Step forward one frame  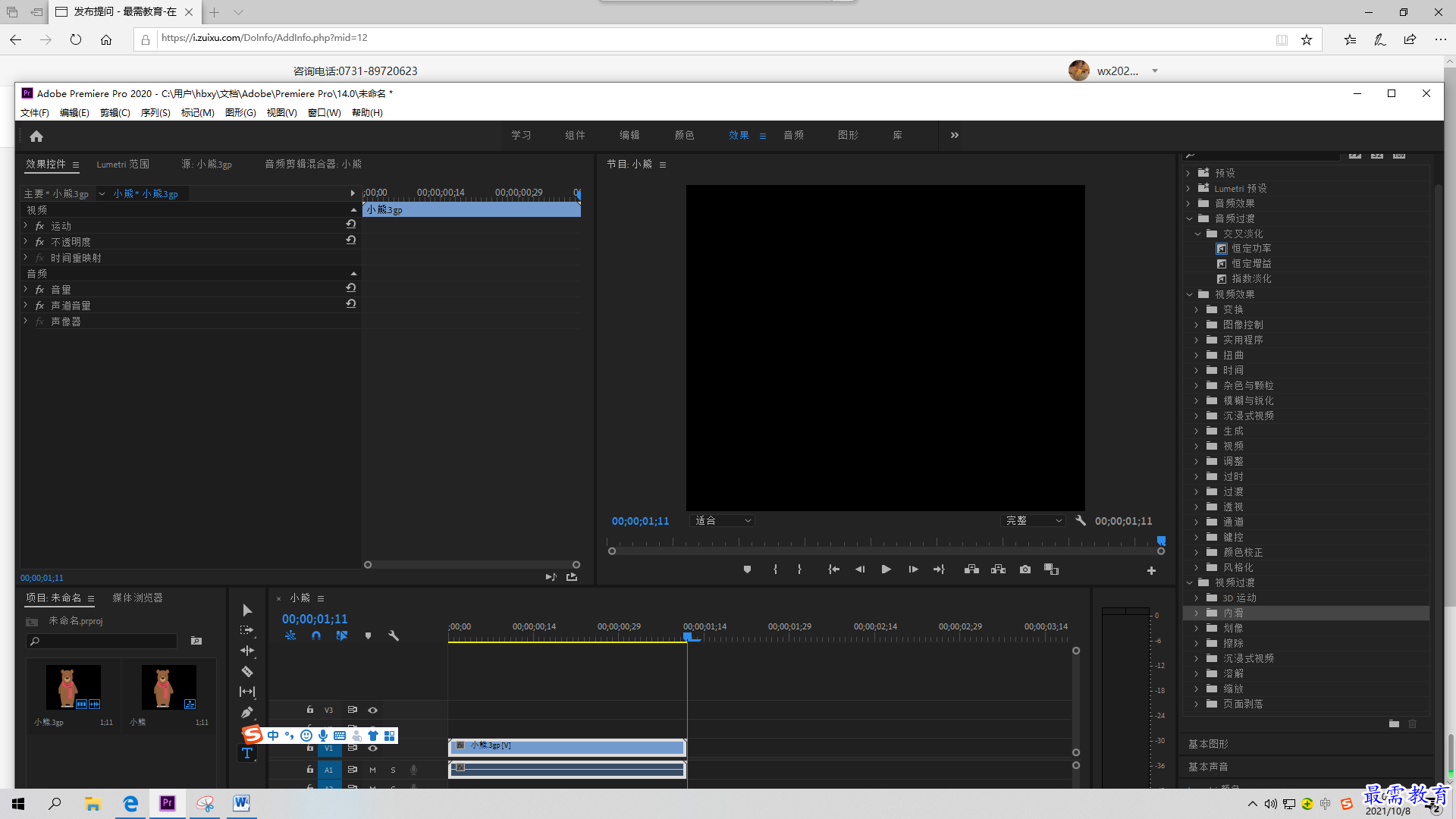coord(913,570)
